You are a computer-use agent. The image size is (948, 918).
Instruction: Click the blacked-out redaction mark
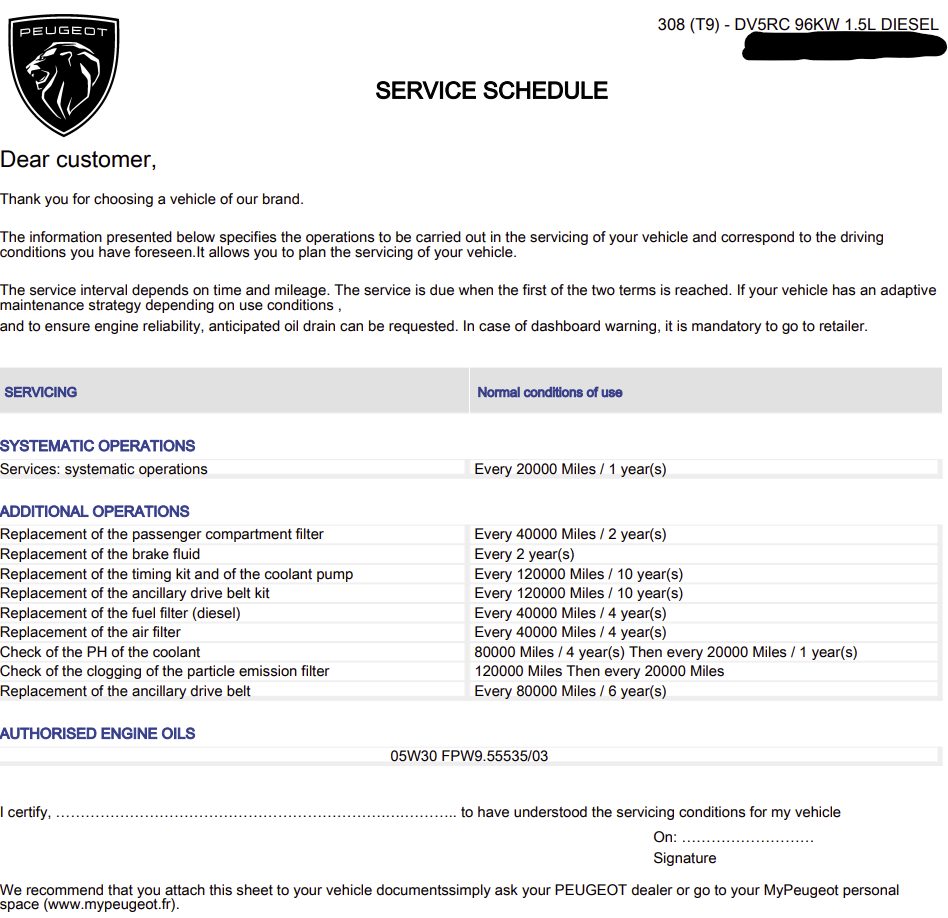coord(843,46)
